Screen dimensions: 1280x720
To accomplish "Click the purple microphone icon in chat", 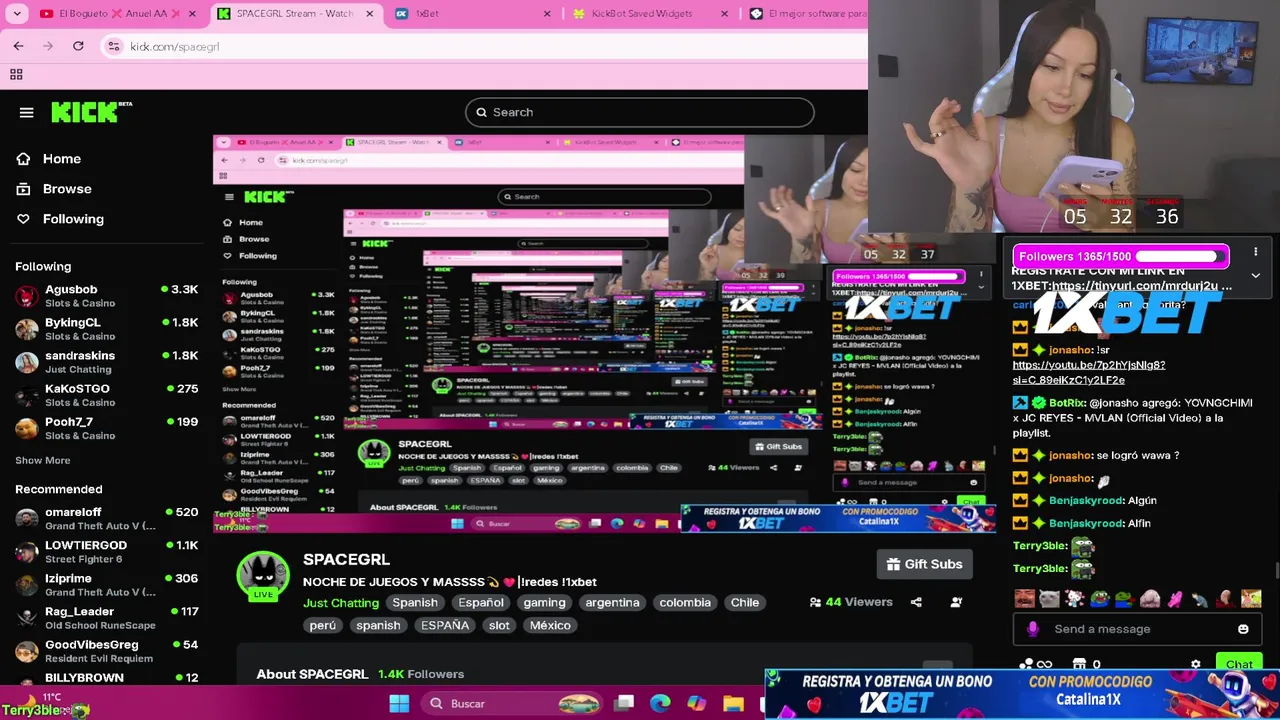I will (1033, 629).
